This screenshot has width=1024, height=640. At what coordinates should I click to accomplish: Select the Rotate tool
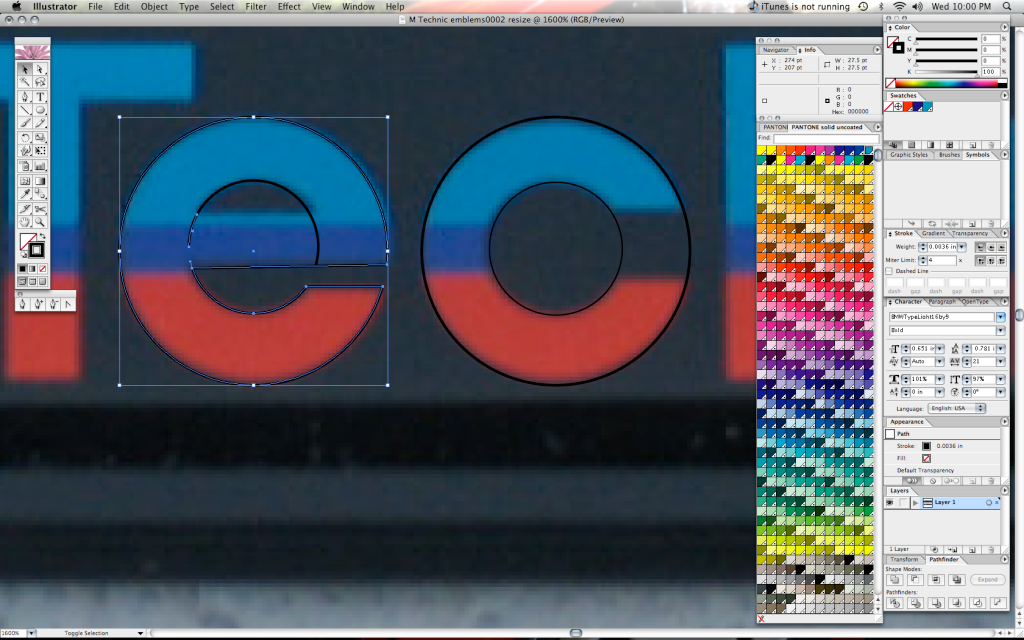click(25, 138)
